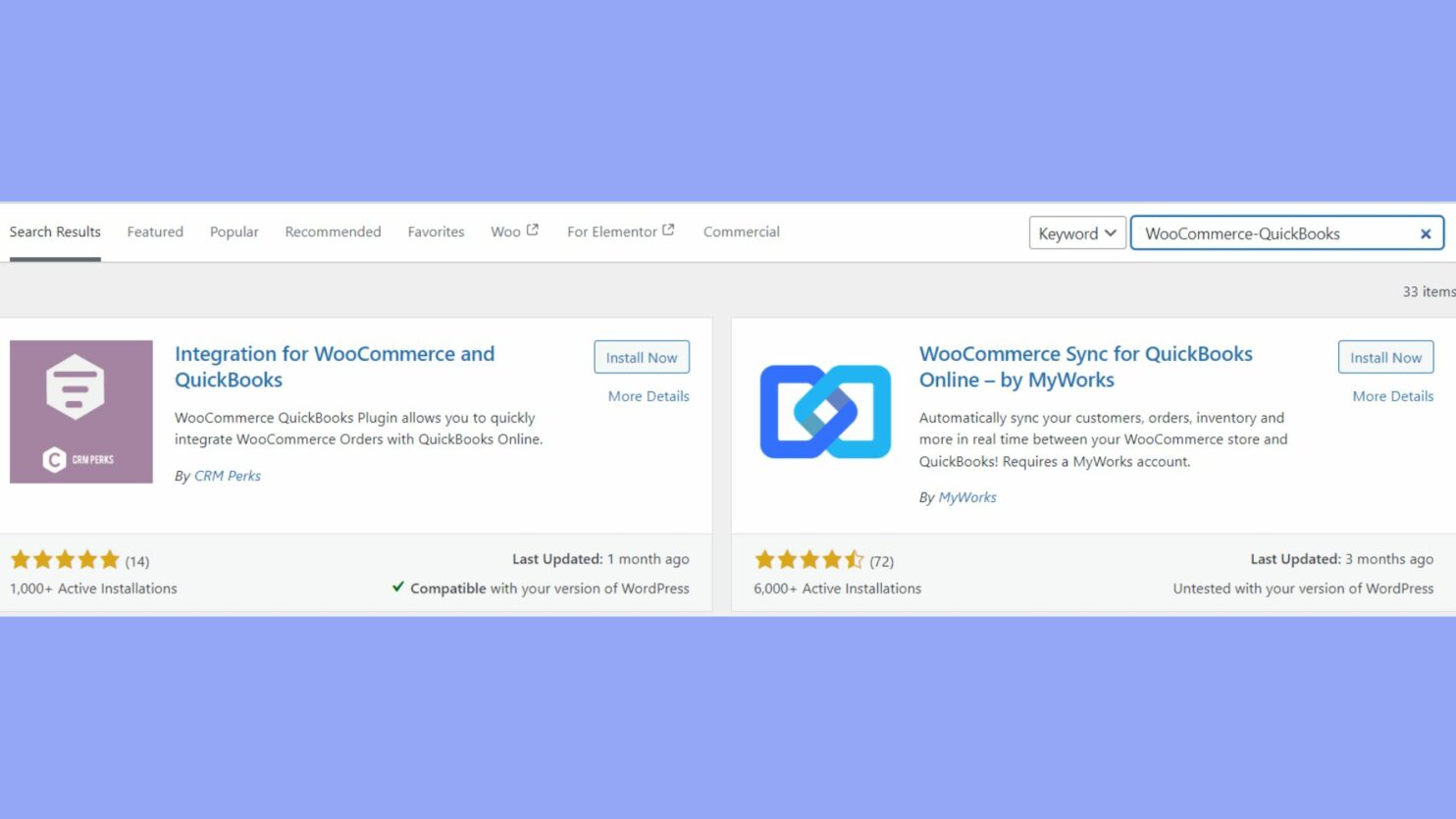Clear the search field using the X icon
1456x819 pixels.
[x=1426, y=233]
